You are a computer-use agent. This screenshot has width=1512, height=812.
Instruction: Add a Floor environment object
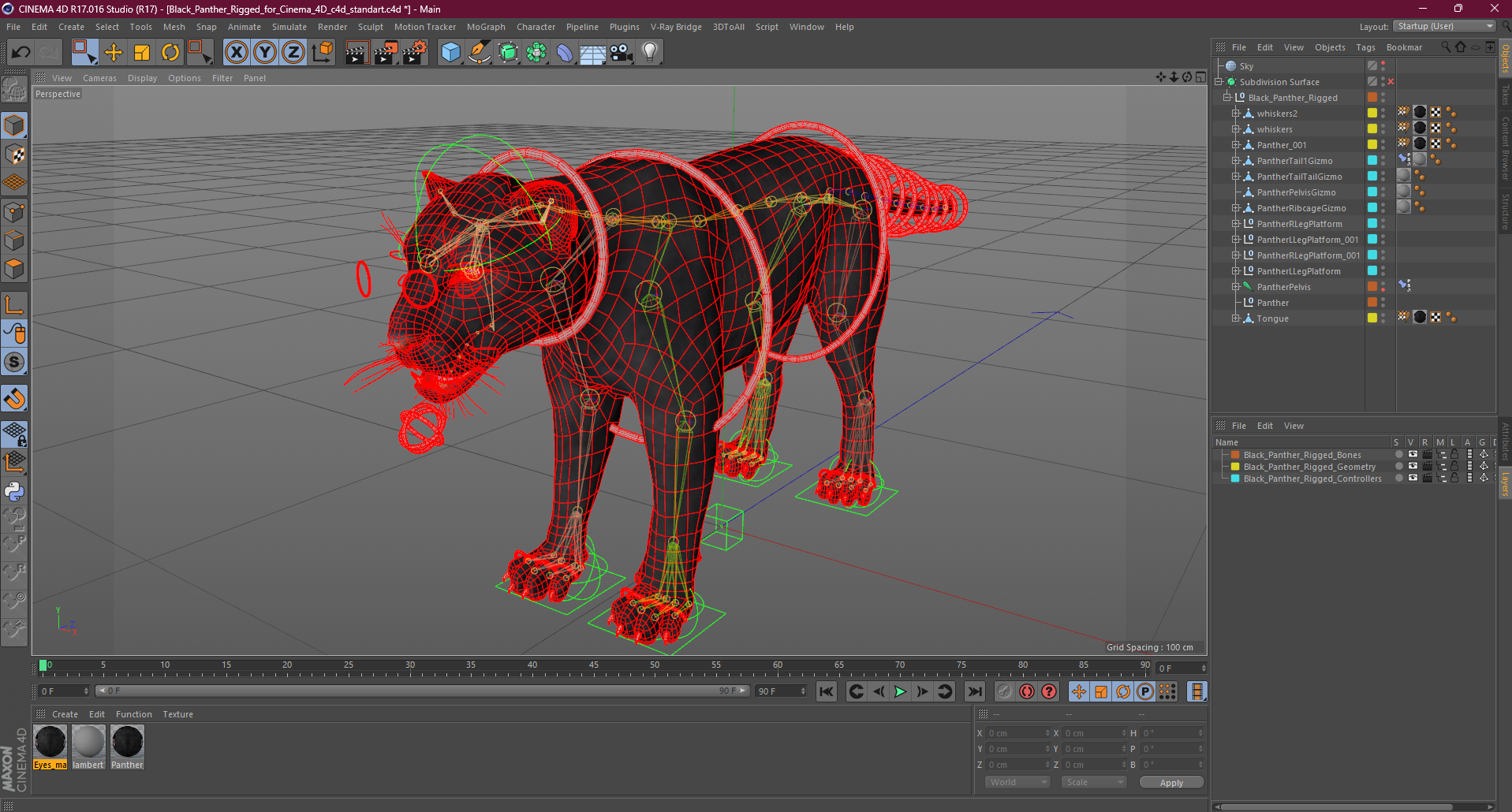pos(593,53)
